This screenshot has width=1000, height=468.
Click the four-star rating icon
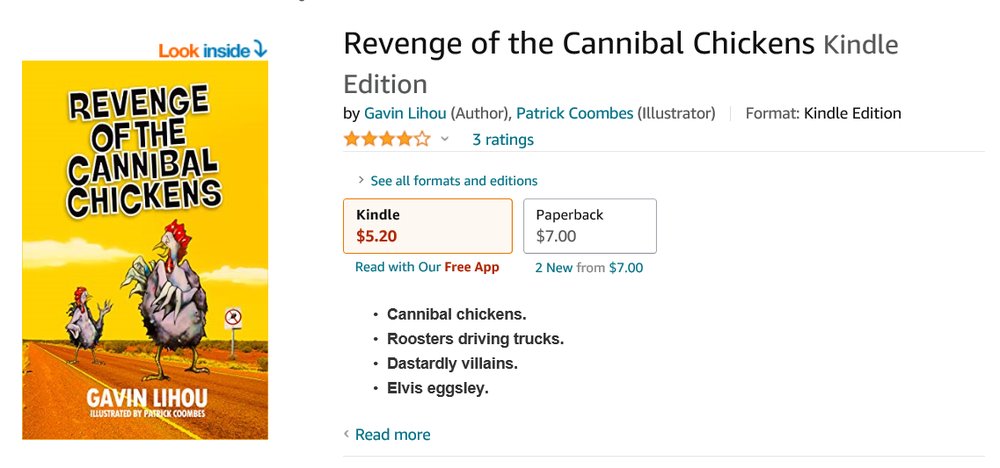point(387,139)
